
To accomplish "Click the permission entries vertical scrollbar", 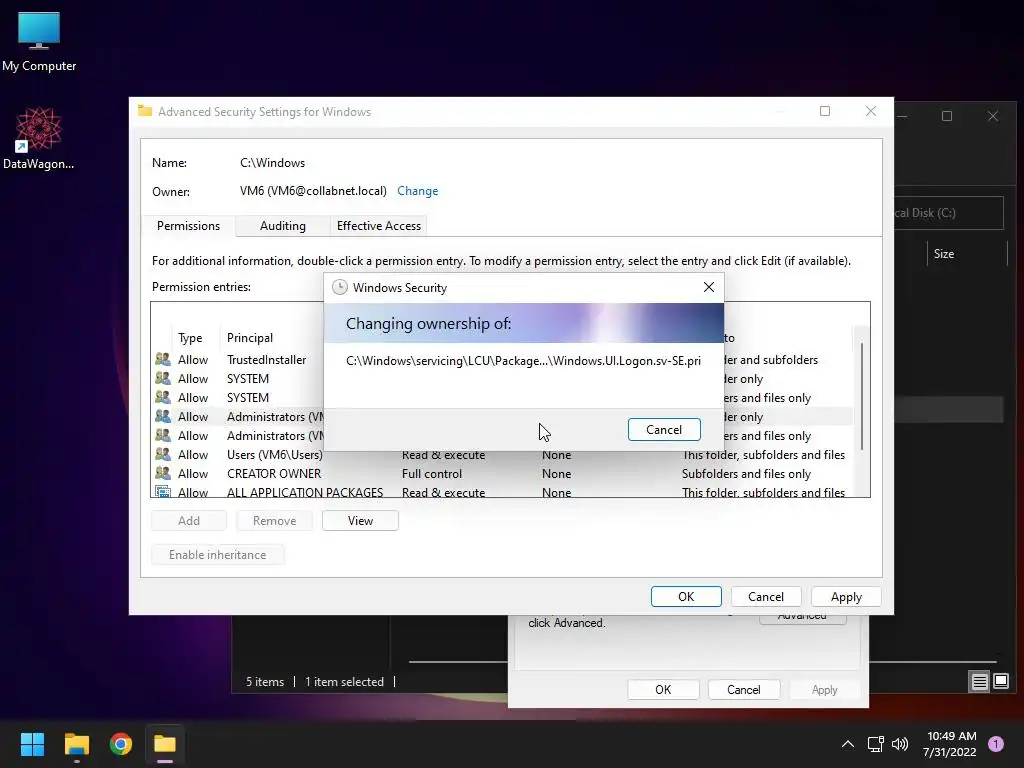I will [x=862, y=397].
